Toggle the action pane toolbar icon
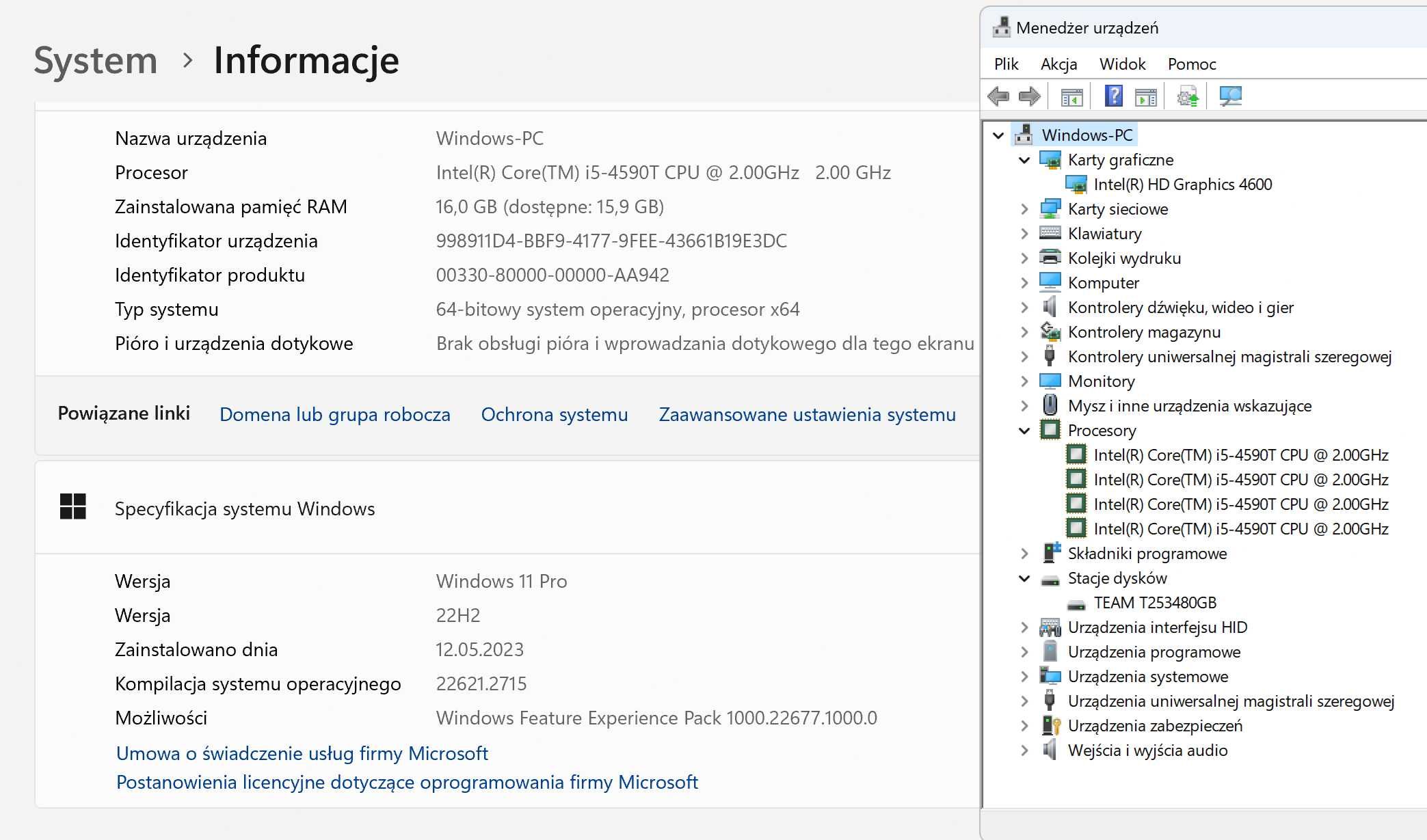 click(x=1146, y=97)
